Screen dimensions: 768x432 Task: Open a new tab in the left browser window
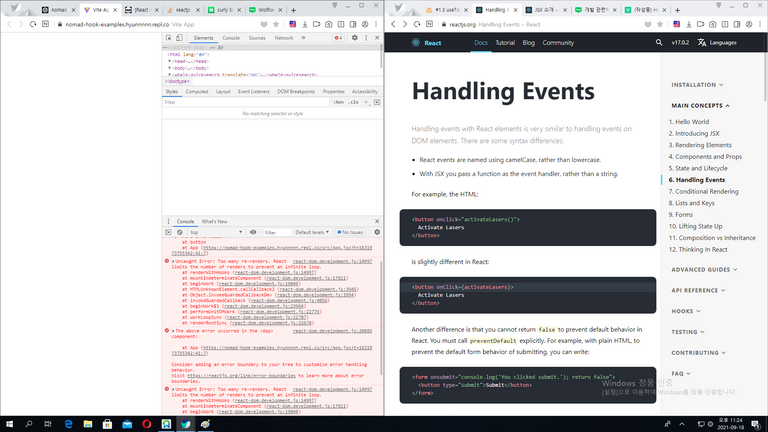point(293,10)
